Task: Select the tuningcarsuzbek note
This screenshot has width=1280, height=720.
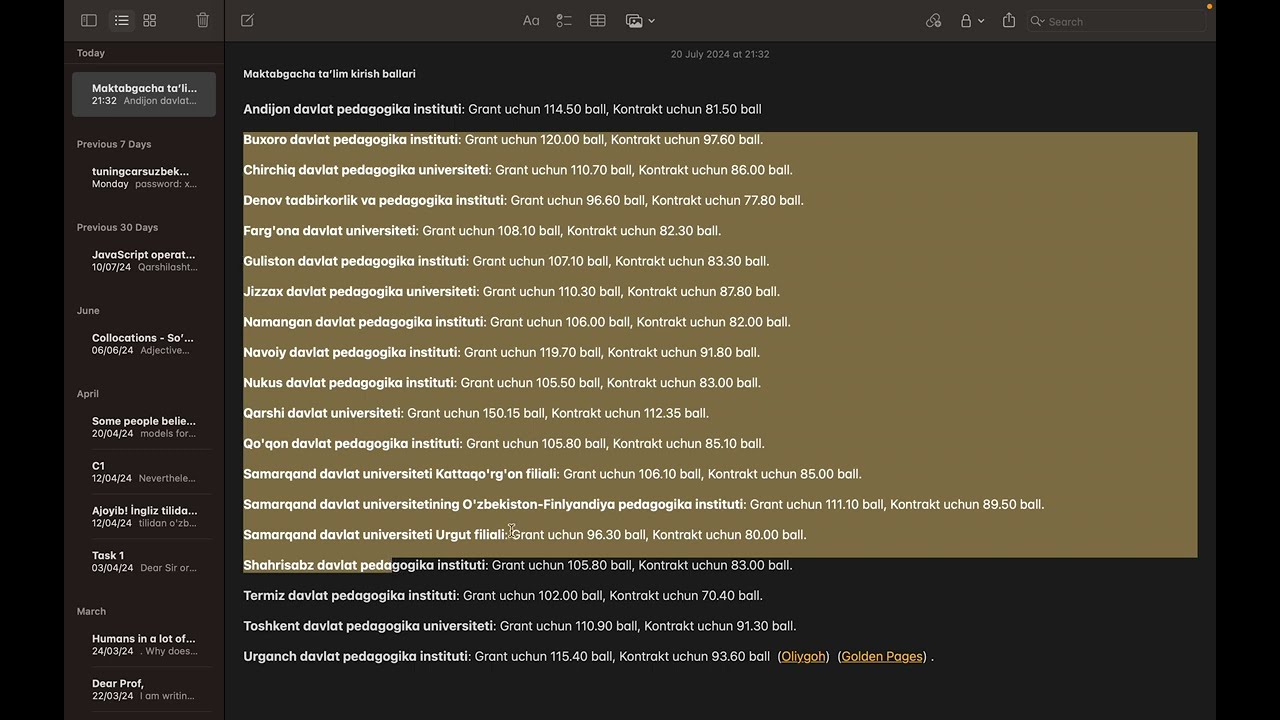Action: (144, 177)
